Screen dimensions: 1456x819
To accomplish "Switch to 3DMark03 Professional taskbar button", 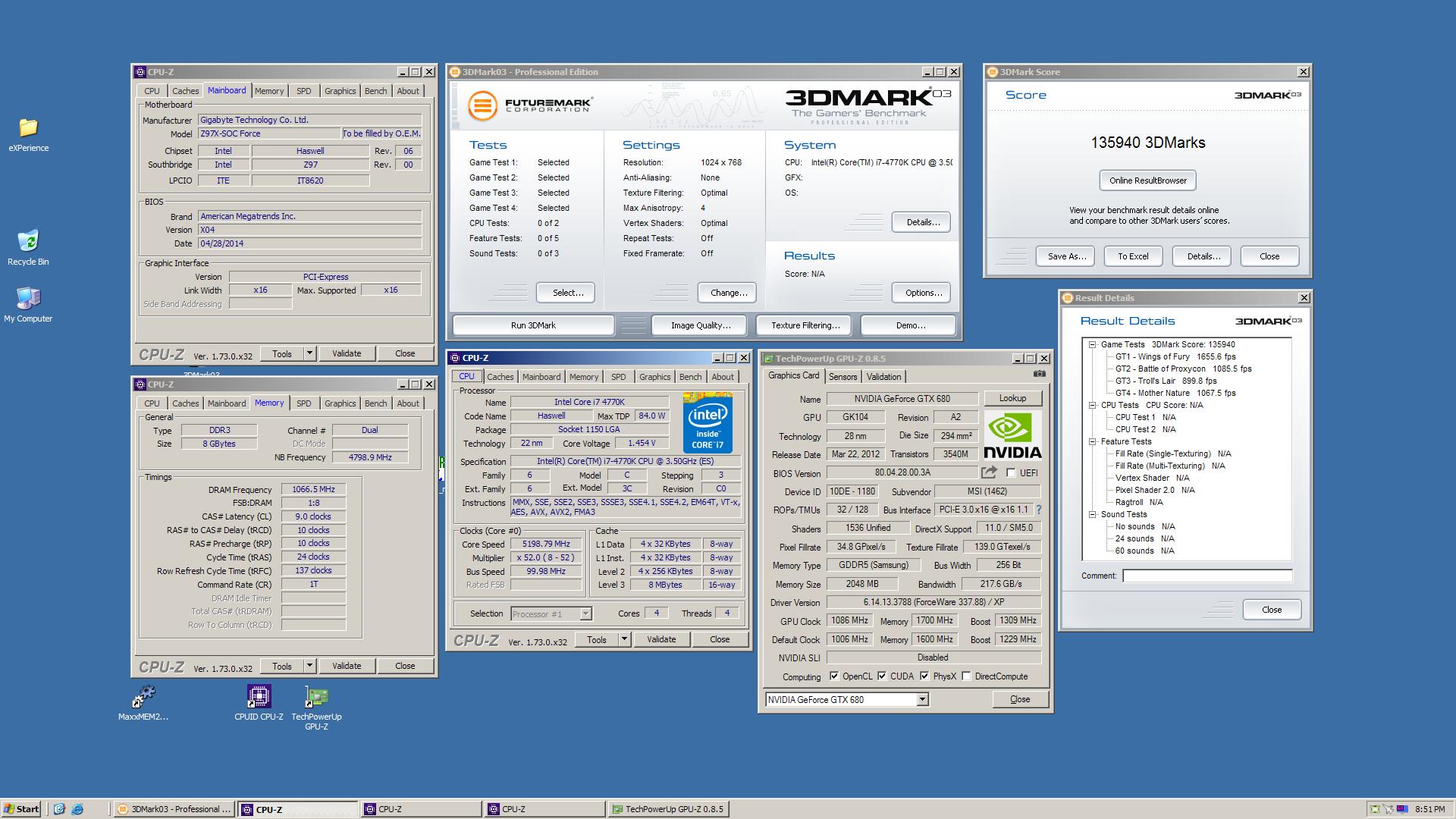I will [x=174, y=809].
